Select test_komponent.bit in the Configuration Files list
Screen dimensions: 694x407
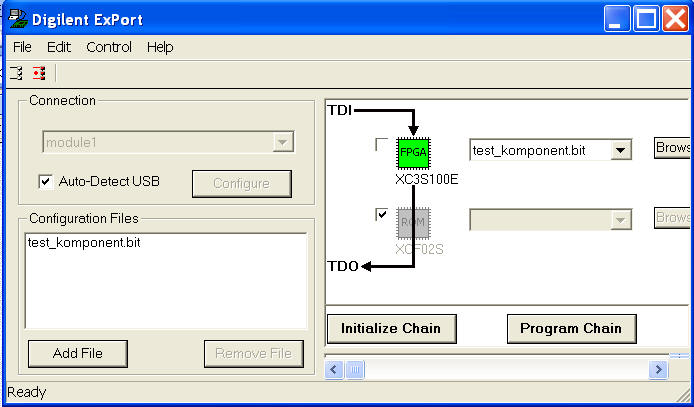click(x=84, y=243)
